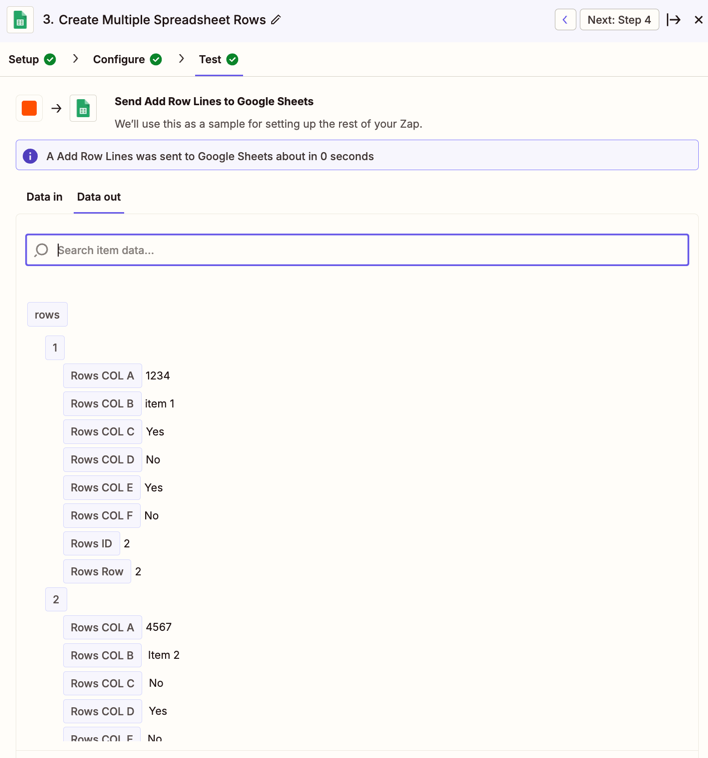
Task: Click the search magnifier icon
Action: click(x=42, y=250)
